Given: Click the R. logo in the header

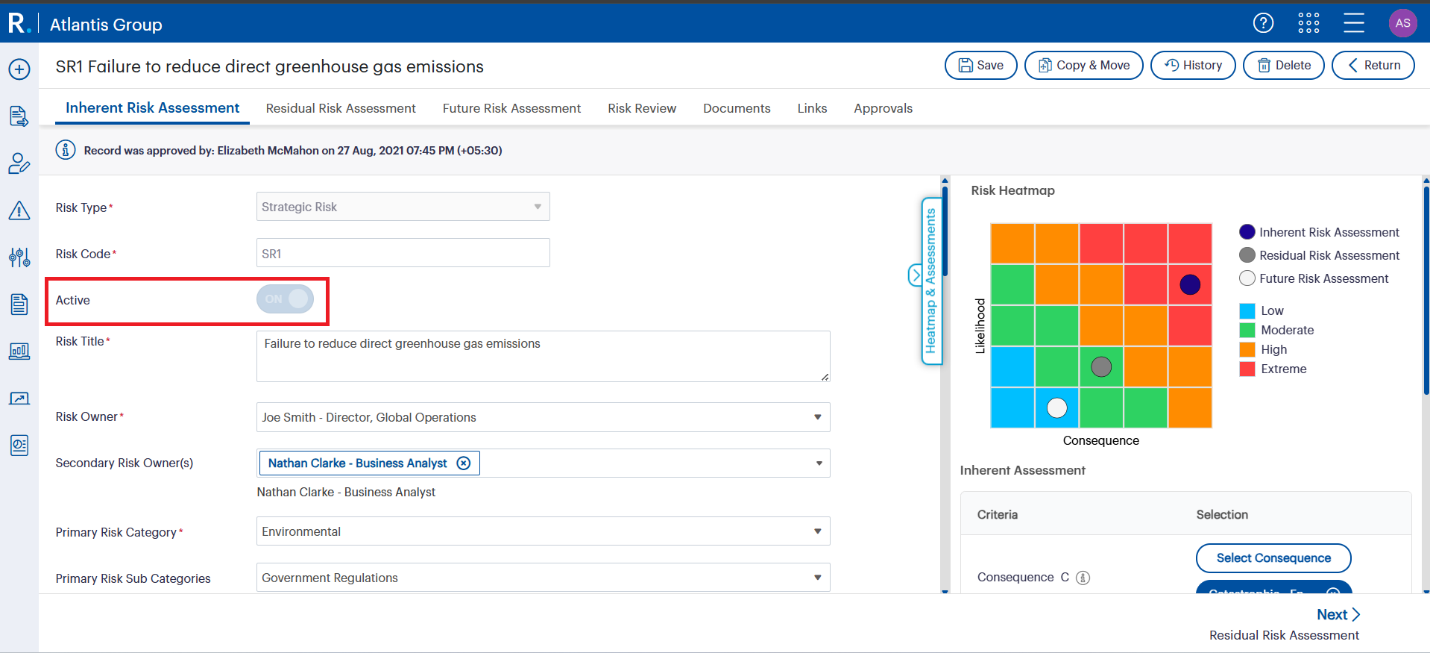Looking at the screenshot, I should (x=18, y=23).
